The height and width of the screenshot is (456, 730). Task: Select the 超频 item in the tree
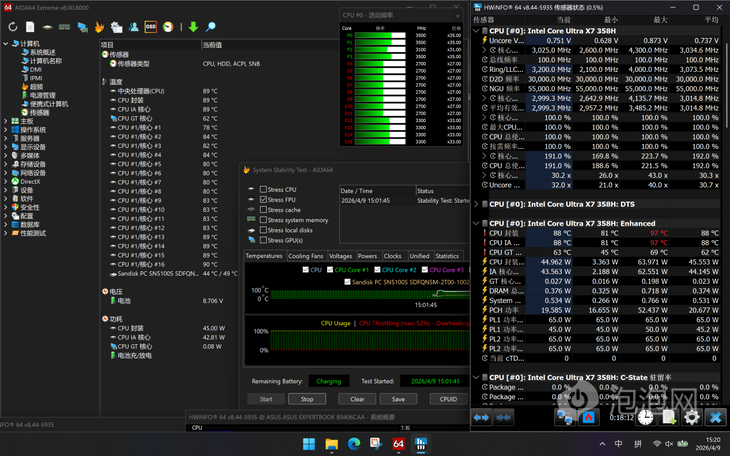point(36,87)
